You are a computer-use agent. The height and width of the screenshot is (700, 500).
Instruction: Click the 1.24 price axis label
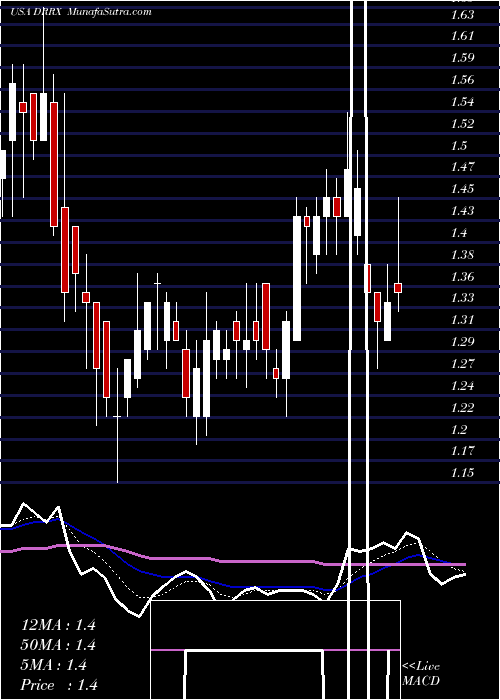pyautogui.click(x=463, y=385)
